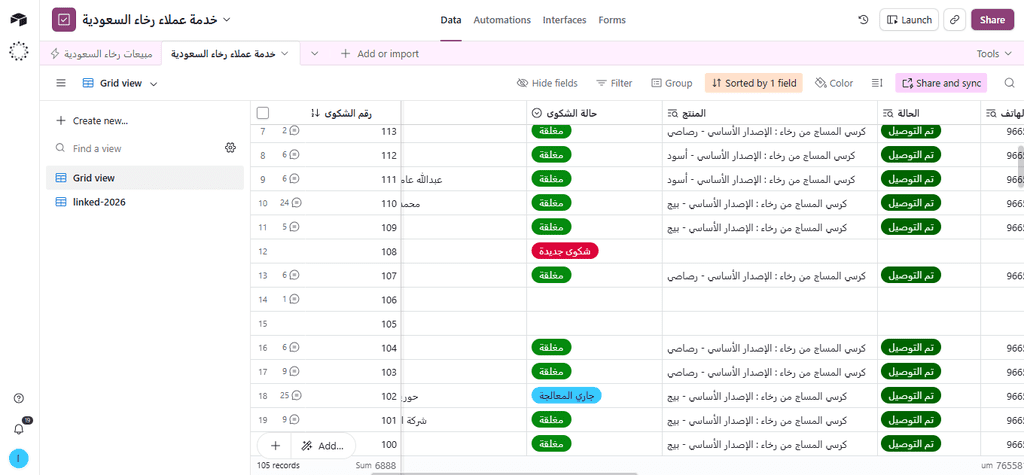Open the Filter options
This screenshot has width=1024, height=475.
pos(614,83)
